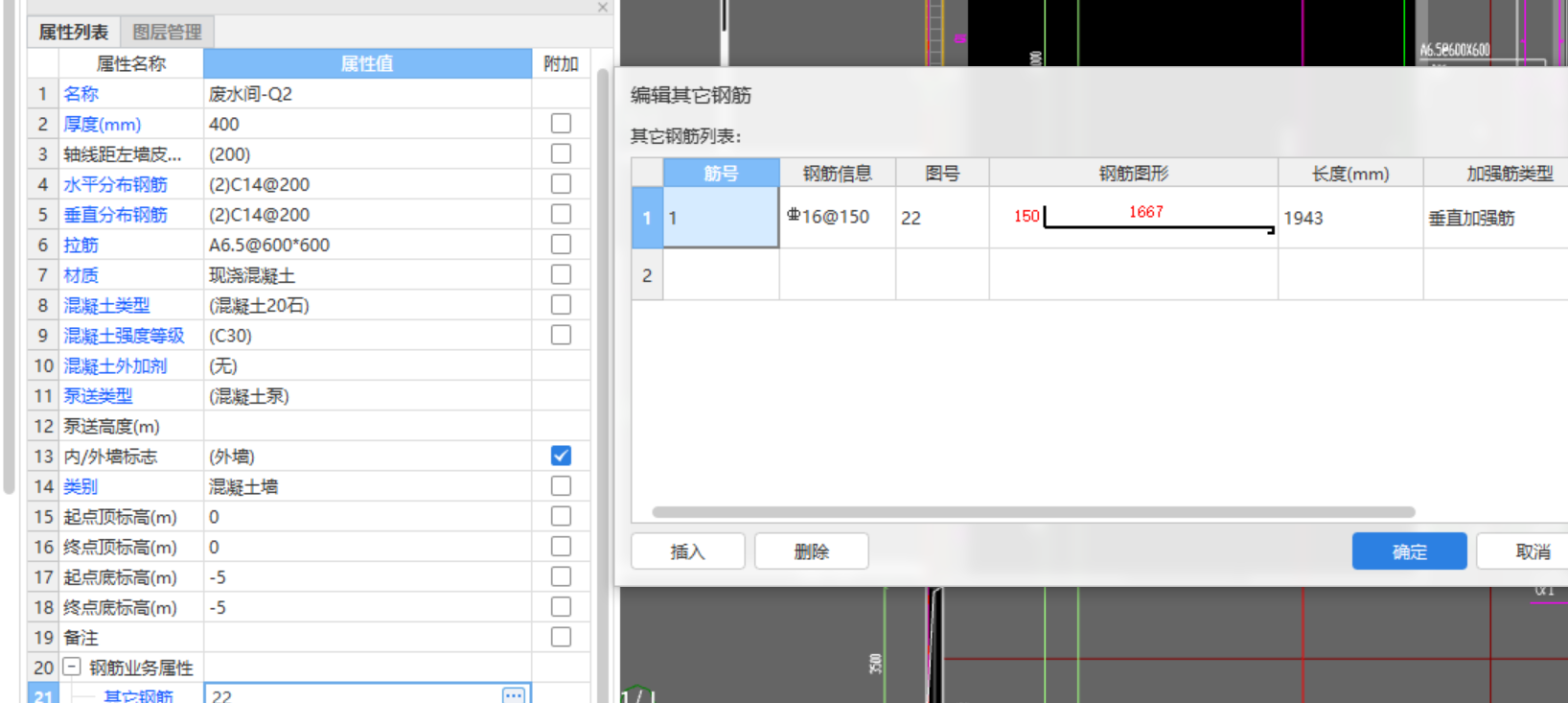Image resolution: width=1568 pixels, height=703 pixels.
Task: Tick the 备注 additional checkbox
Action: point(561,637)
